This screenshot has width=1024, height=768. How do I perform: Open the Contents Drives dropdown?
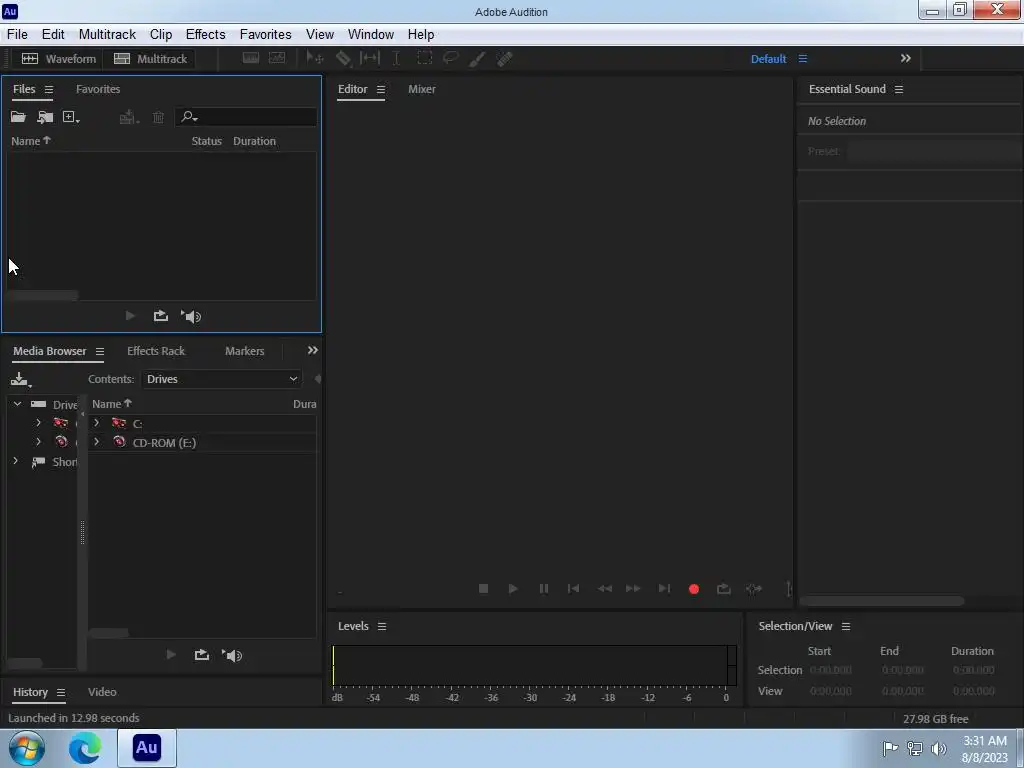pyautogui.click(x=221, y=379)
